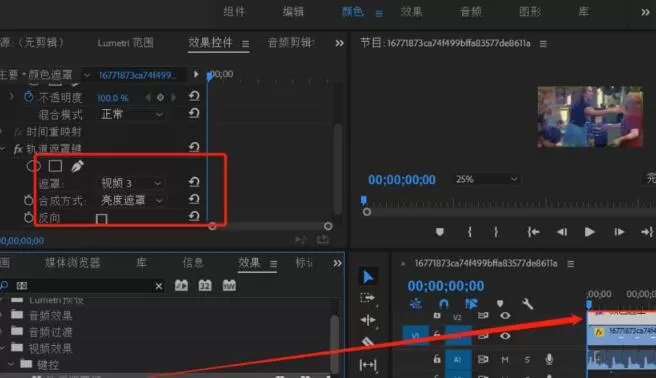
Task: Select the free draw bezier pen mask
Action: (x=77, y=166)
